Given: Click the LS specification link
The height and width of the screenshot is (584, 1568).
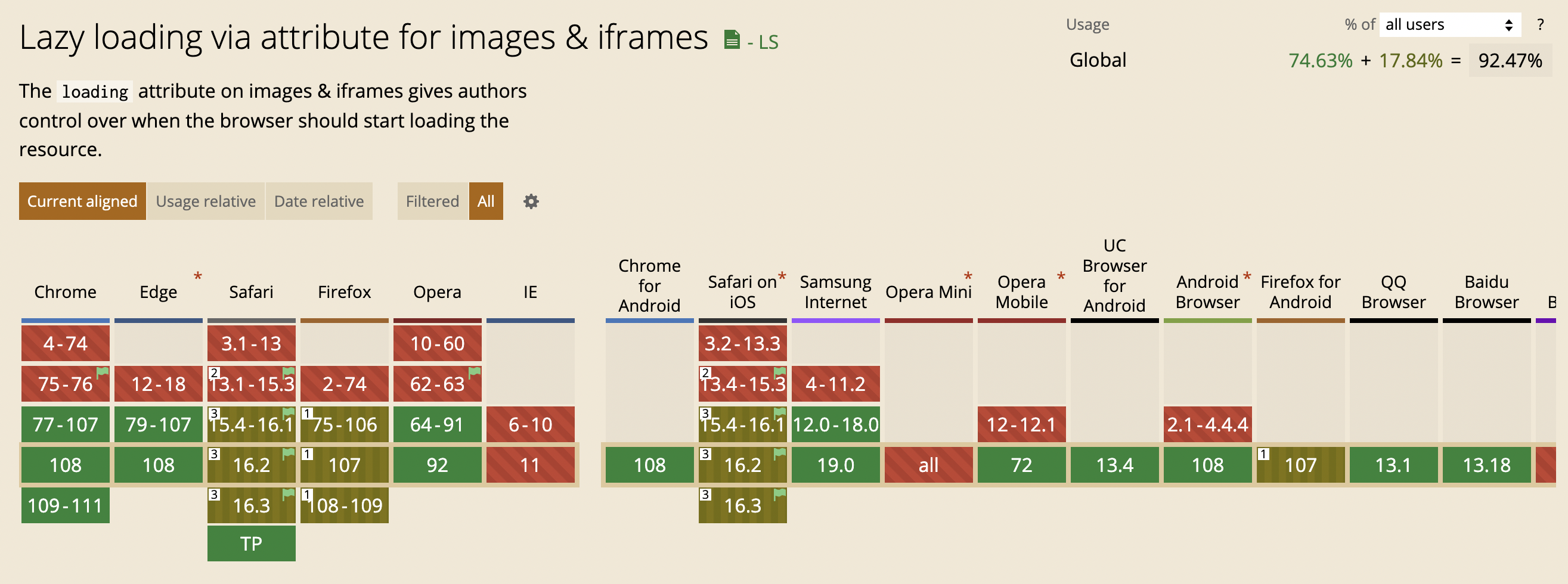Looking at the screenshot, I should [763, 42].
